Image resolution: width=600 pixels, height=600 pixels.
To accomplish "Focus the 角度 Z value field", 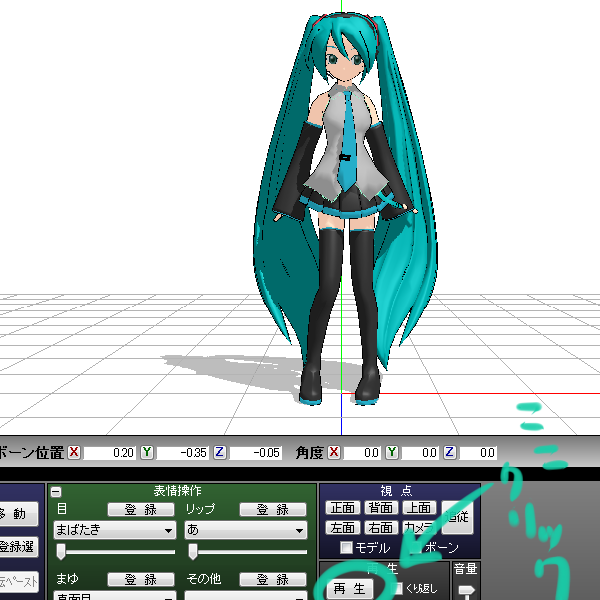I will (478, 453).
